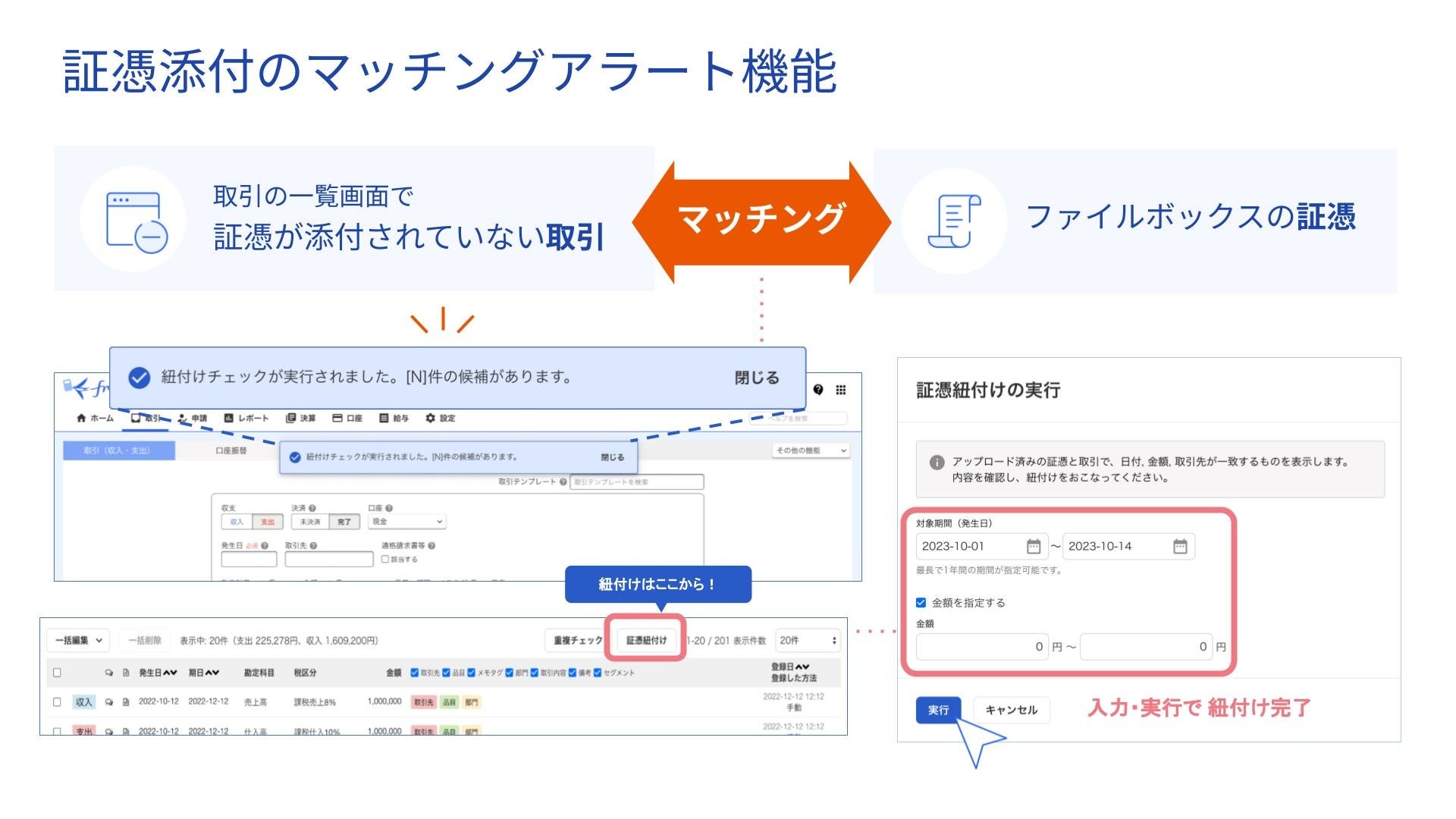Expand the その他の機能 dropdown
1456x819 pixels.
(x=811, y=450)
